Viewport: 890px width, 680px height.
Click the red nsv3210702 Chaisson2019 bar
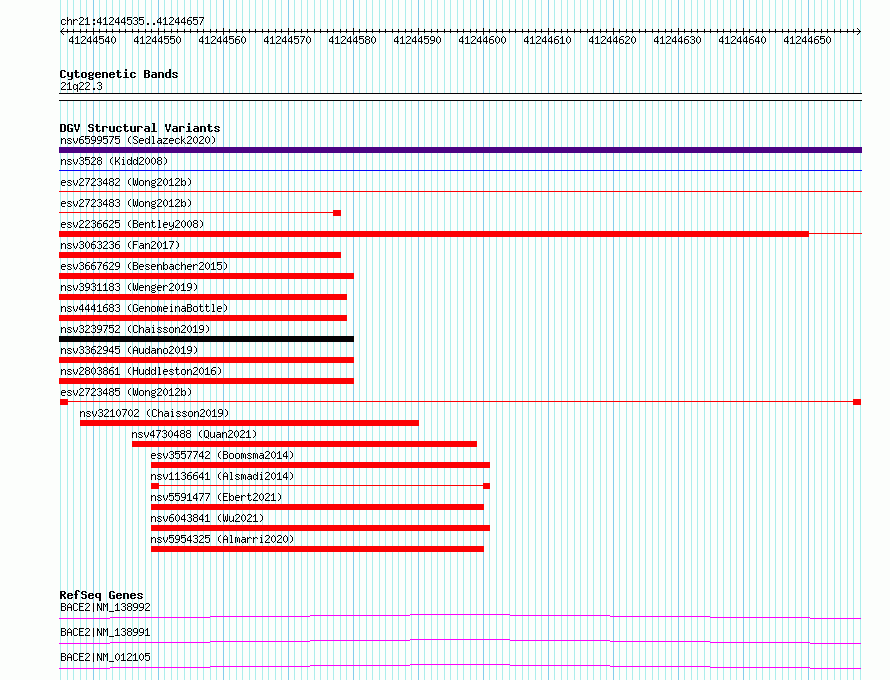pos(249,423)
